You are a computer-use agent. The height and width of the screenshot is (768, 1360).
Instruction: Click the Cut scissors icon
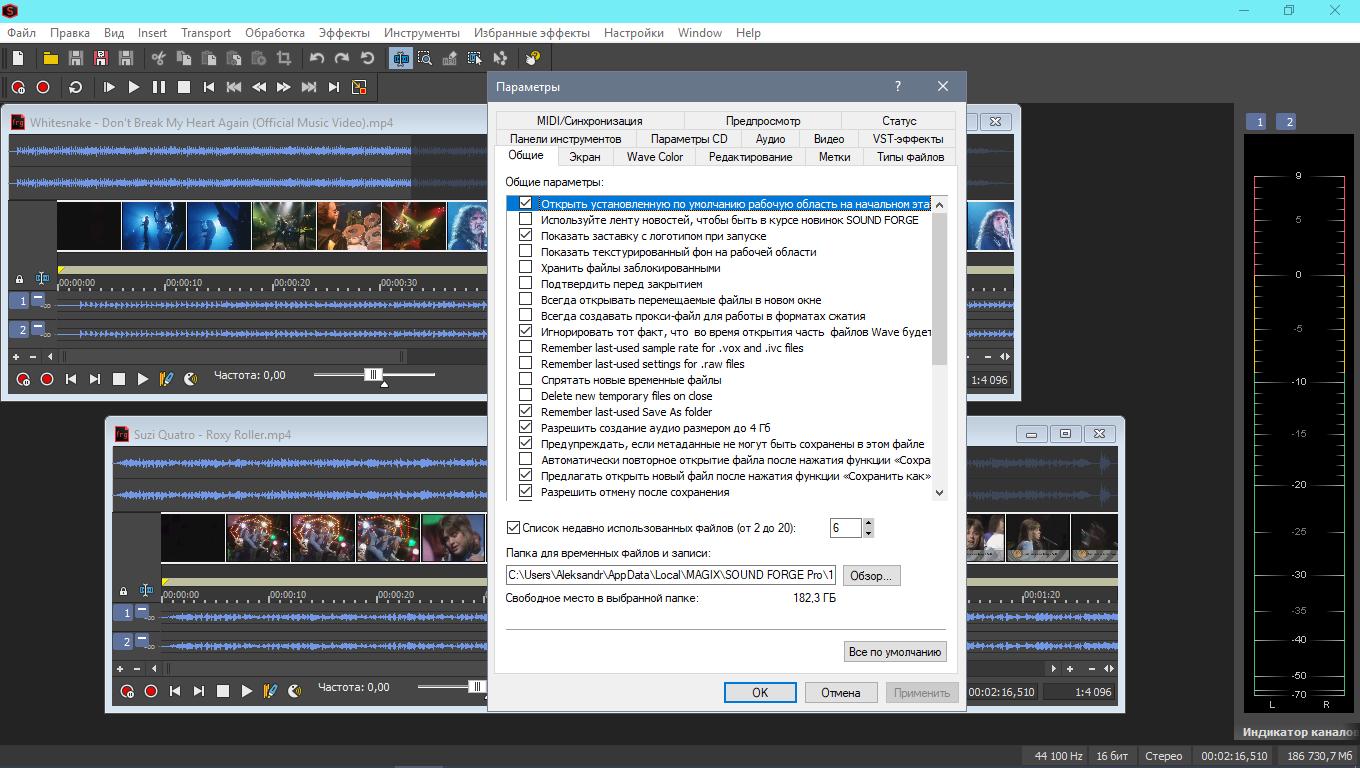159,59
